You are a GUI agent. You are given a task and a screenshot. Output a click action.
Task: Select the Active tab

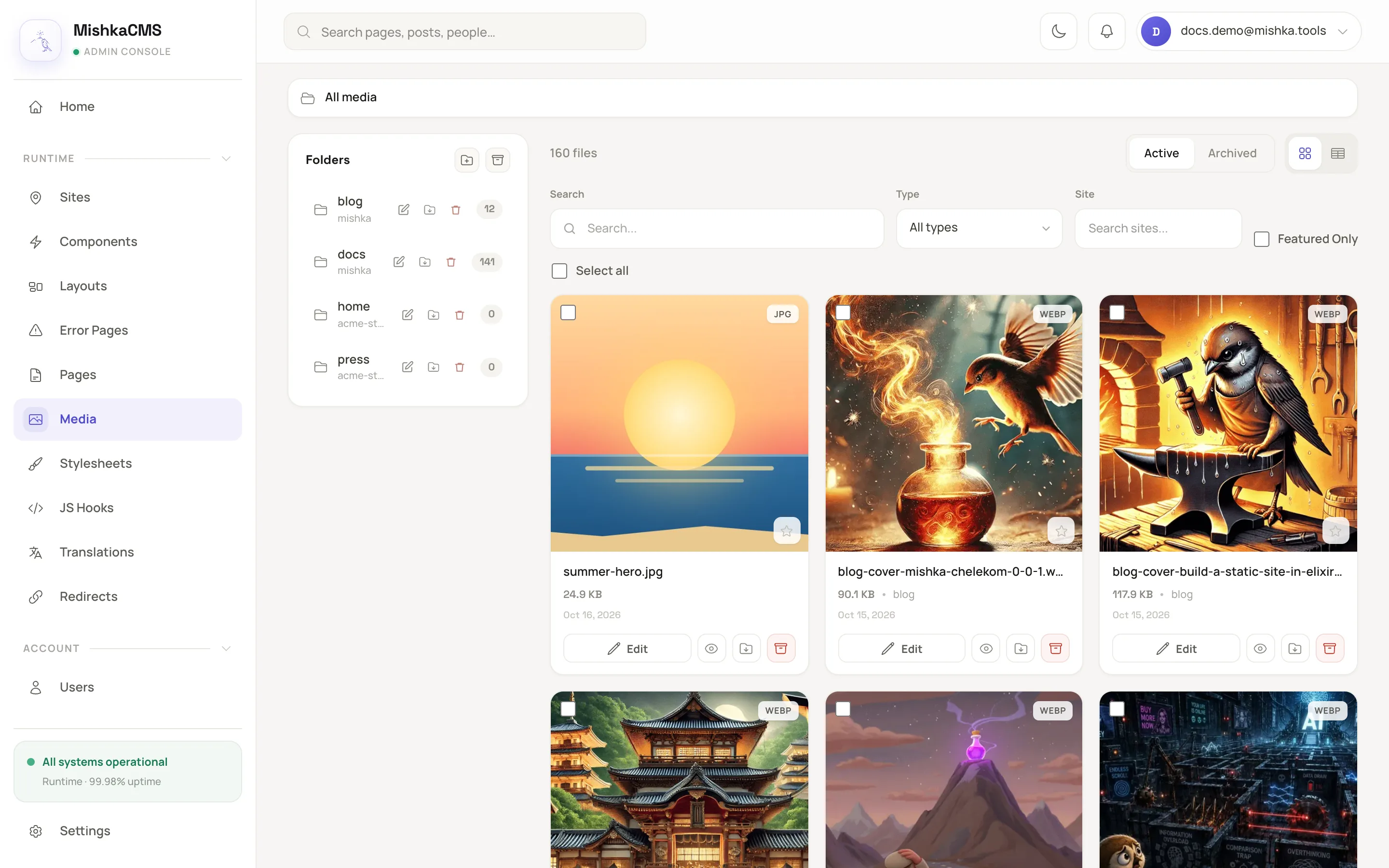[x=1161, y=153]
